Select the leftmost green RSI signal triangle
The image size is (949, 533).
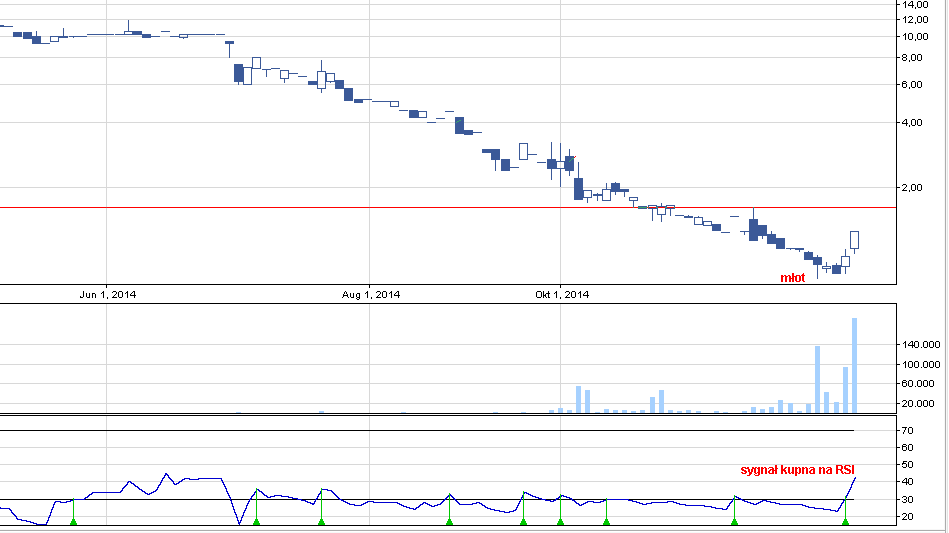73,521
